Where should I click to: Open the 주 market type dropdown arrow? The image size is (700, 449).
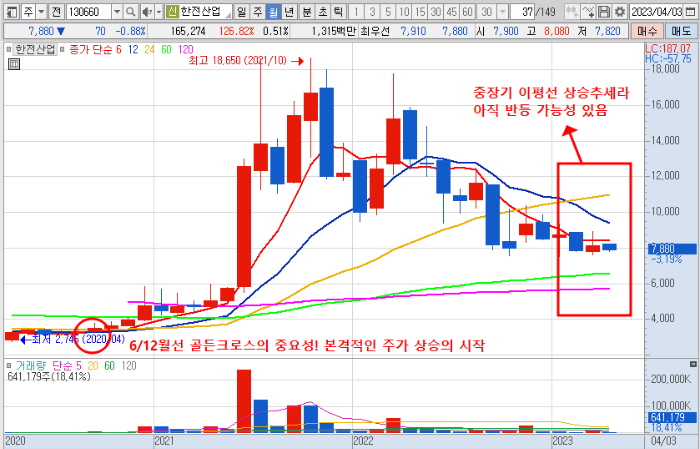[x=41, y=12]
